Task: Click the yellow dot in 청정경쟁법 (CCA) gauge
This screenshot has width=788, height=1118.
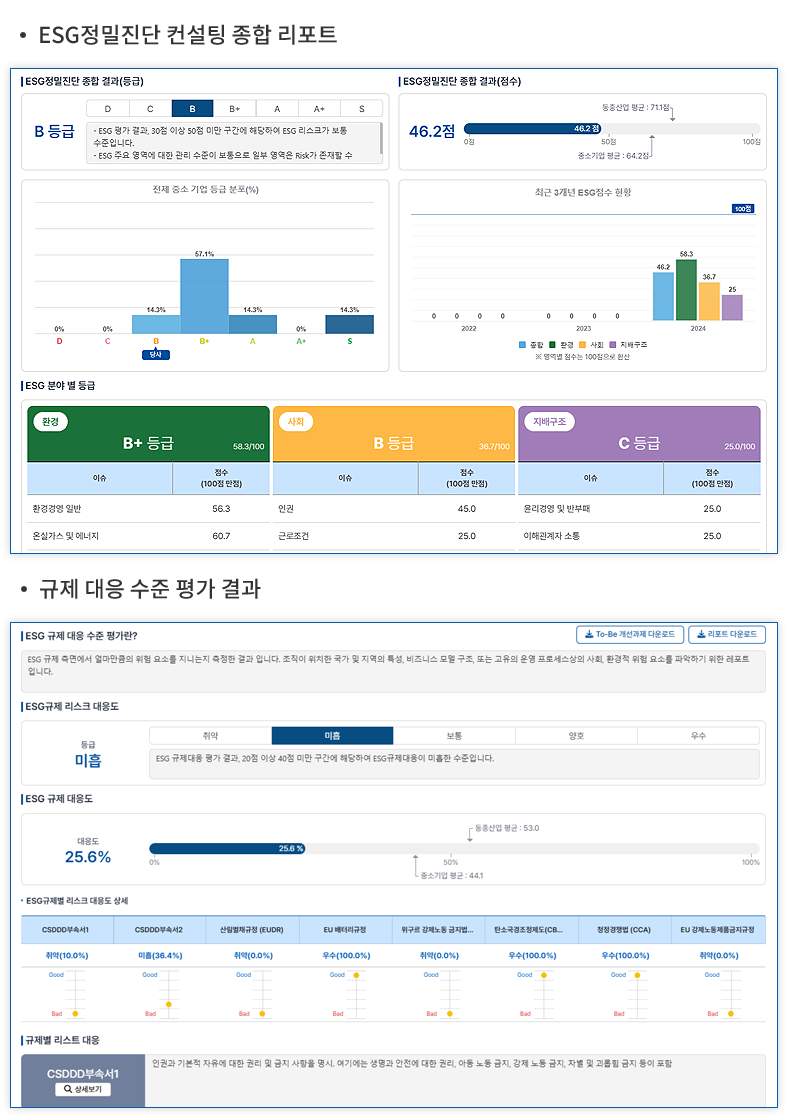Action: point(638,975)
